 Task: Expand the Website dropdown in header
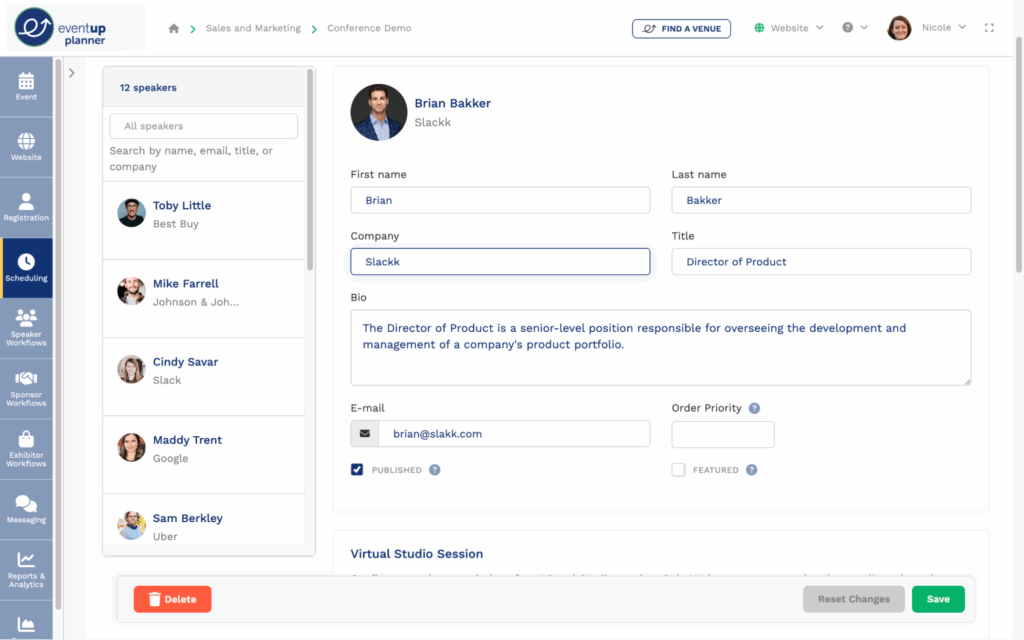point(789,28)
